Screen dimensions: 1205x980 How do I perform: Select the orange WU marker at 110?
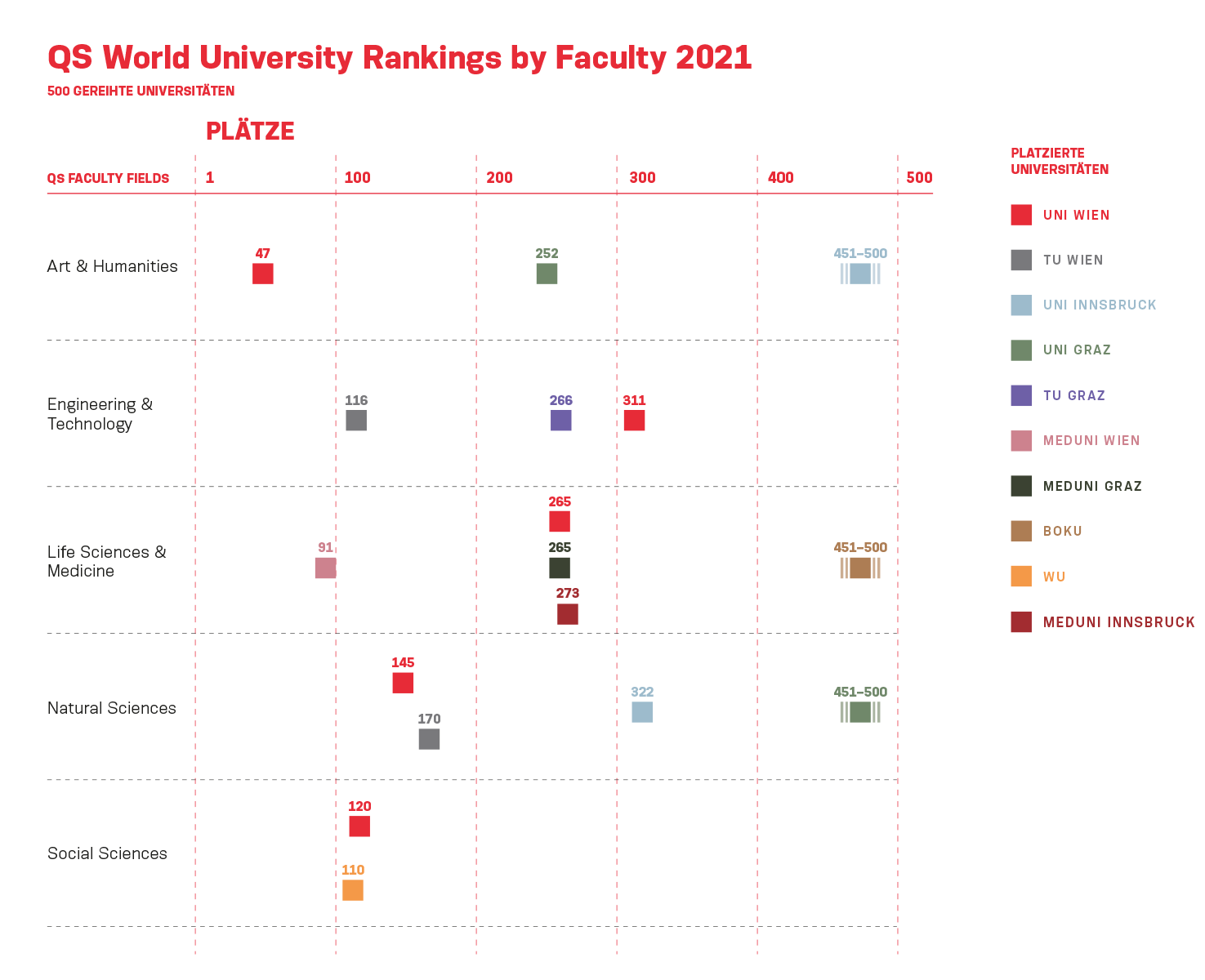[353, 890]
